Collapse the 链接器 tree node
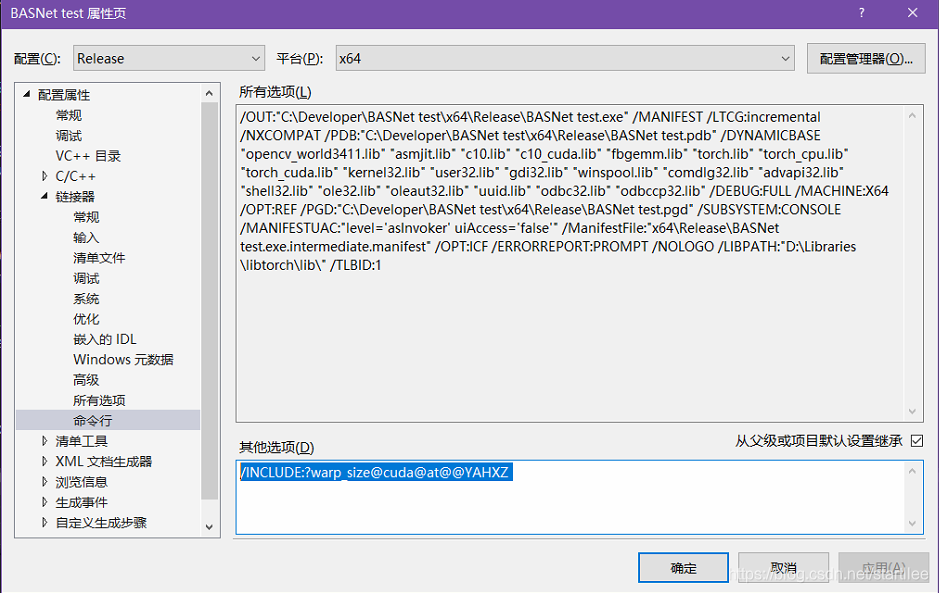Screen dimensions: 939x593 (x=44, y=196)
